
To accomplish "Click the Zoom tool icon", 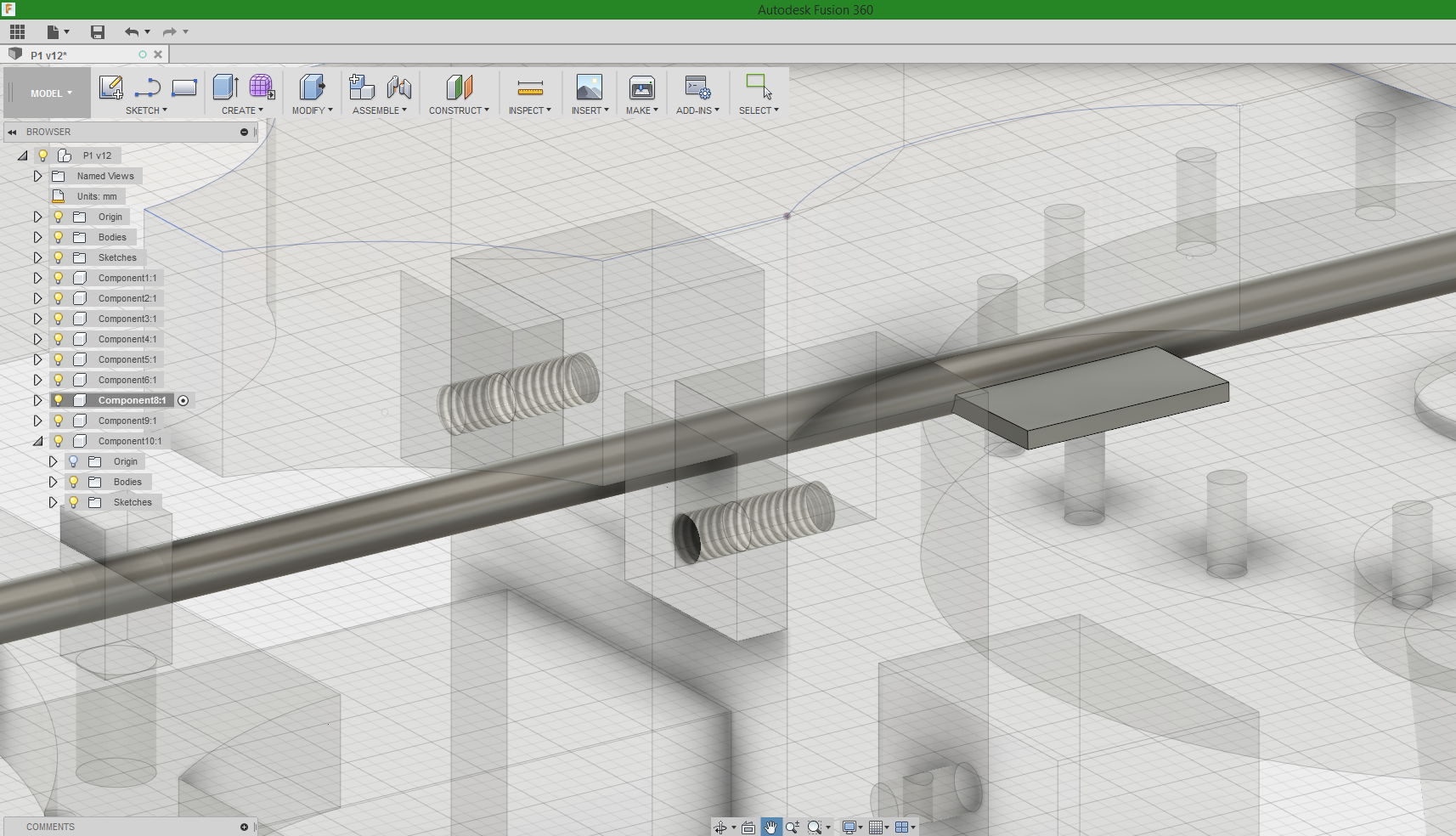I will (793, 828).
